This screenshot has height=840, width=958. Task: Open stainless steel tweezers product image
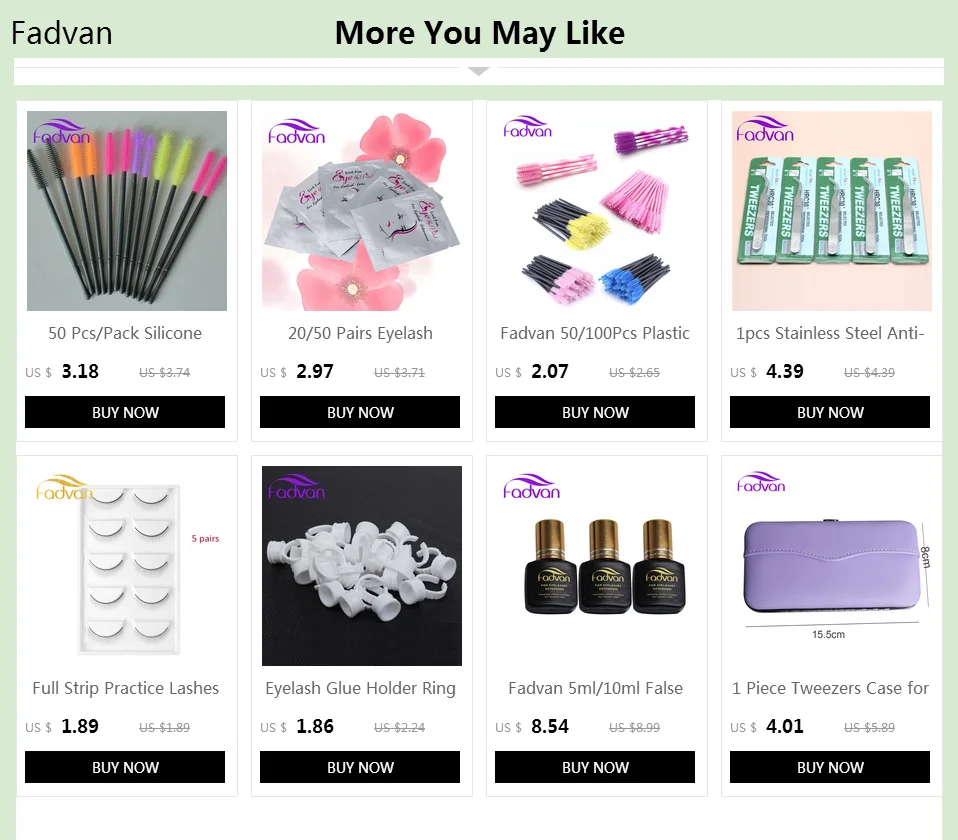(x=832, y=211)
